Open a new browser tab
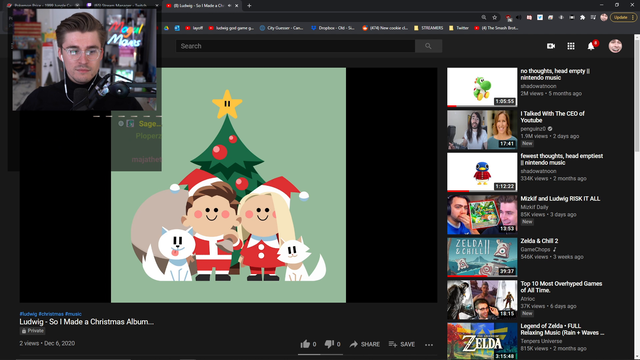This screenshot has height=360, width=640. click(249, 6)
